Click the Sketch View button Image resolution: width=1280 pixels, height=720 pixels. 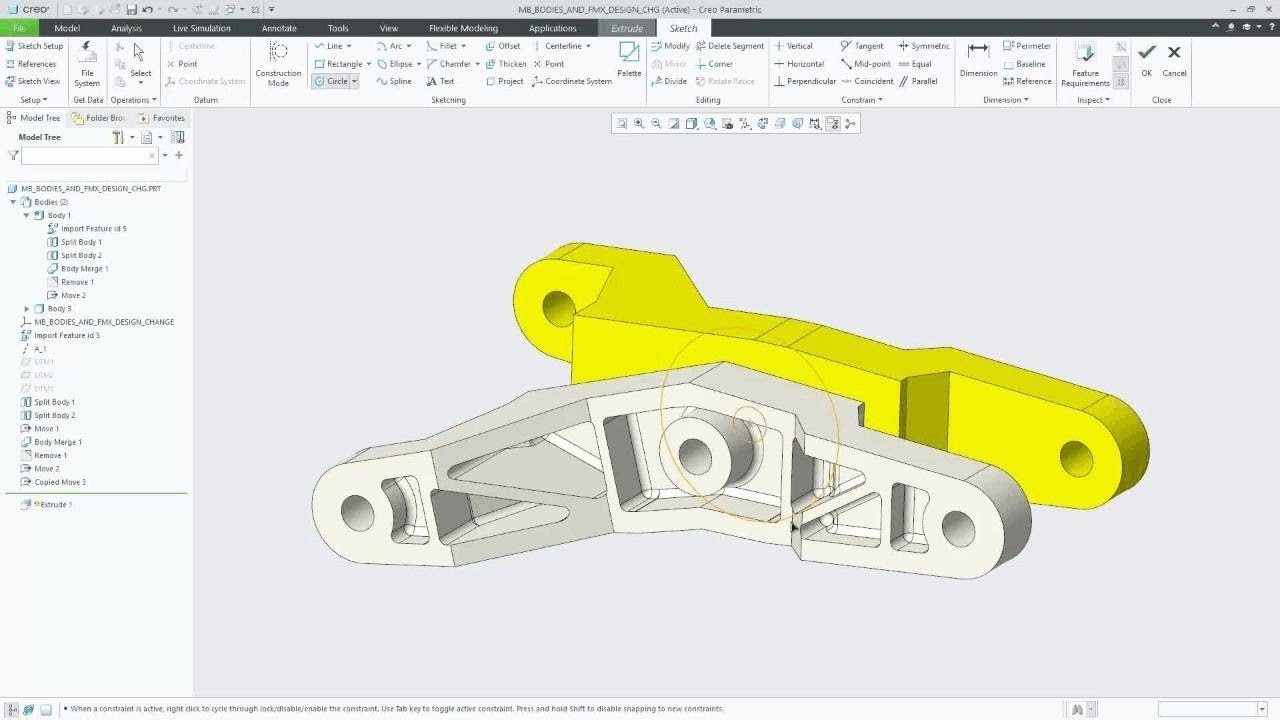pos(33,81)
